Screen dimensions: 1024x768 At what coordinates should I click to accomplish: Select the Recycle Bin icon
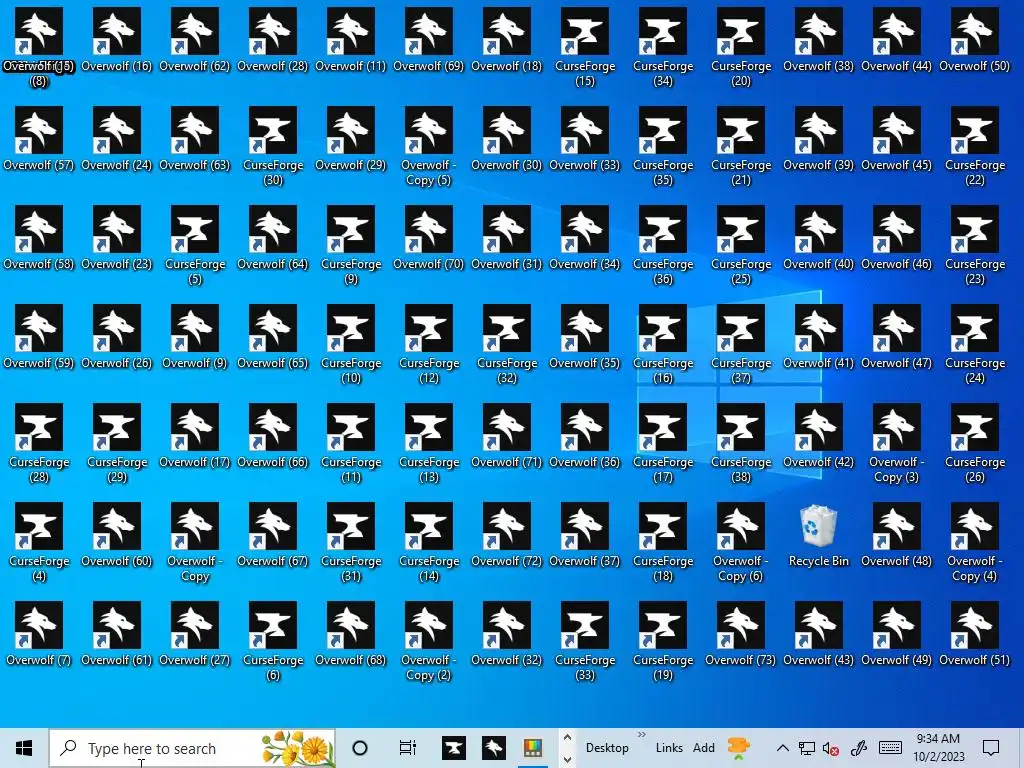point(818,534)
